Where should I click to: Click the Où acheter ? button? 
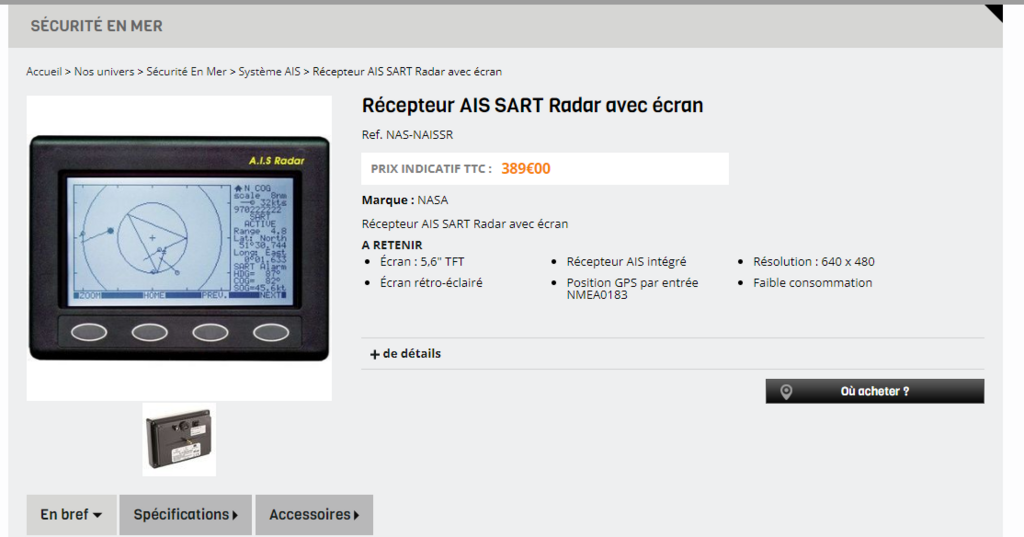pos(874,391)
